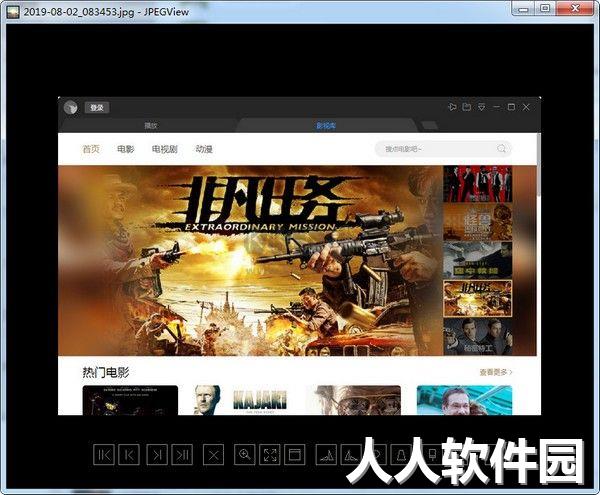Minimize the JPEGView window
Image resolution: width=600 pixels, height=495 pixels.
click(523, 8)
